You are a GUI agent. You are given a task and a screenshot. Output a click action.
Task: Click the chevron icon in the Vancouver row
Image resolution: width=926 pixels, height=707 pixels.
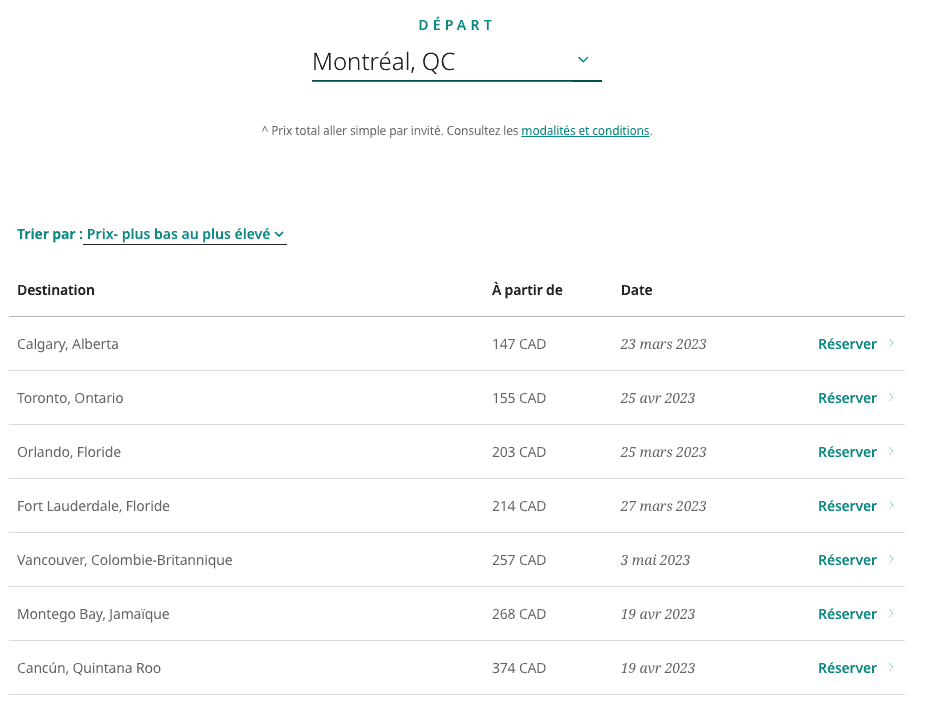coord(891,560)
